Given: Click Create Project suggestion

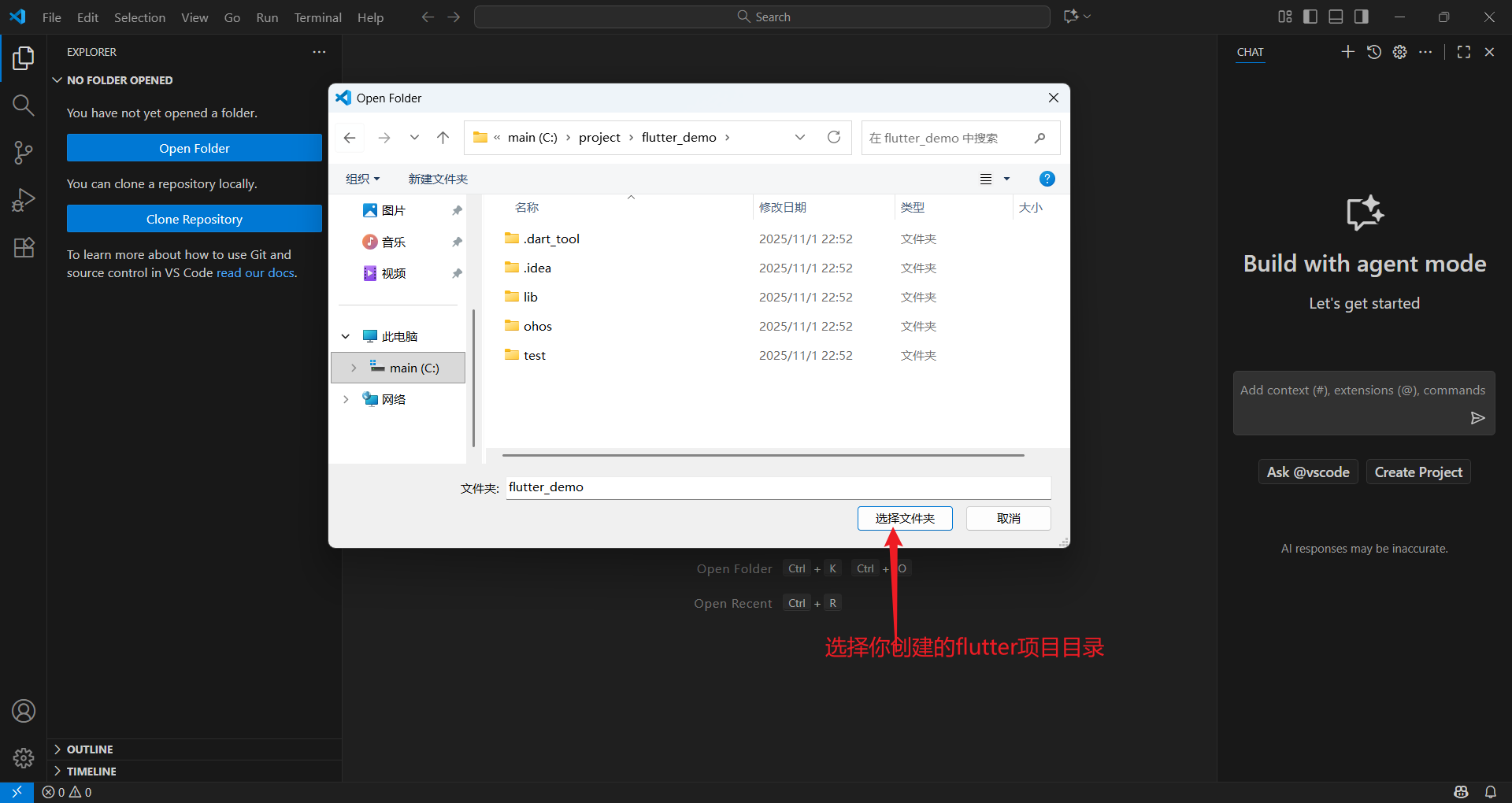Looking at the screenshot, I should click(x=1418, y=472).
